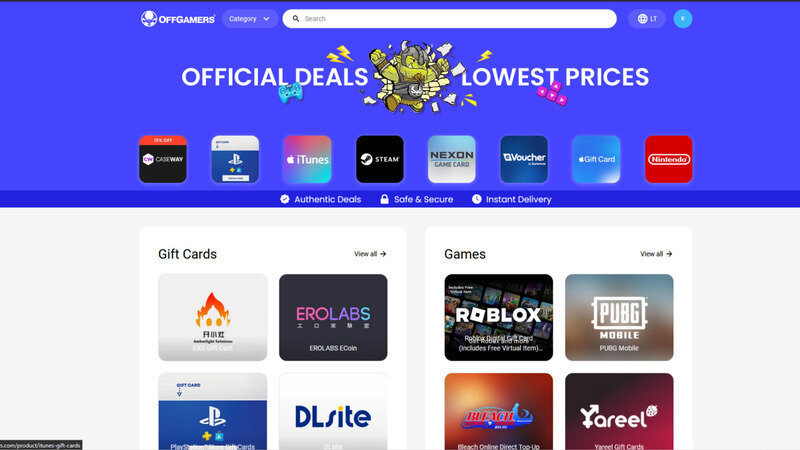Select the PUBG Mobile game card
Image resolution: width=800 pixels, height=450 pixels.
click(x=619, y=317)
